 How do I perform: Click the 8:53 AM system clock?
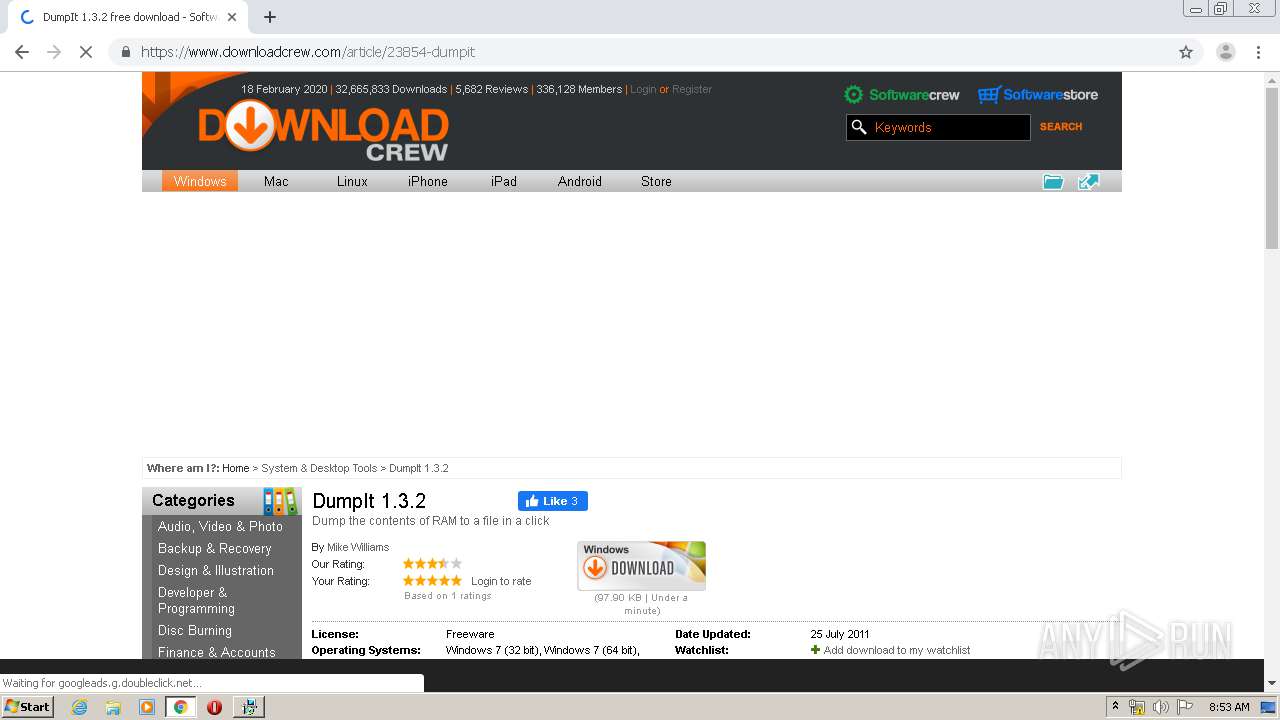1229,707
